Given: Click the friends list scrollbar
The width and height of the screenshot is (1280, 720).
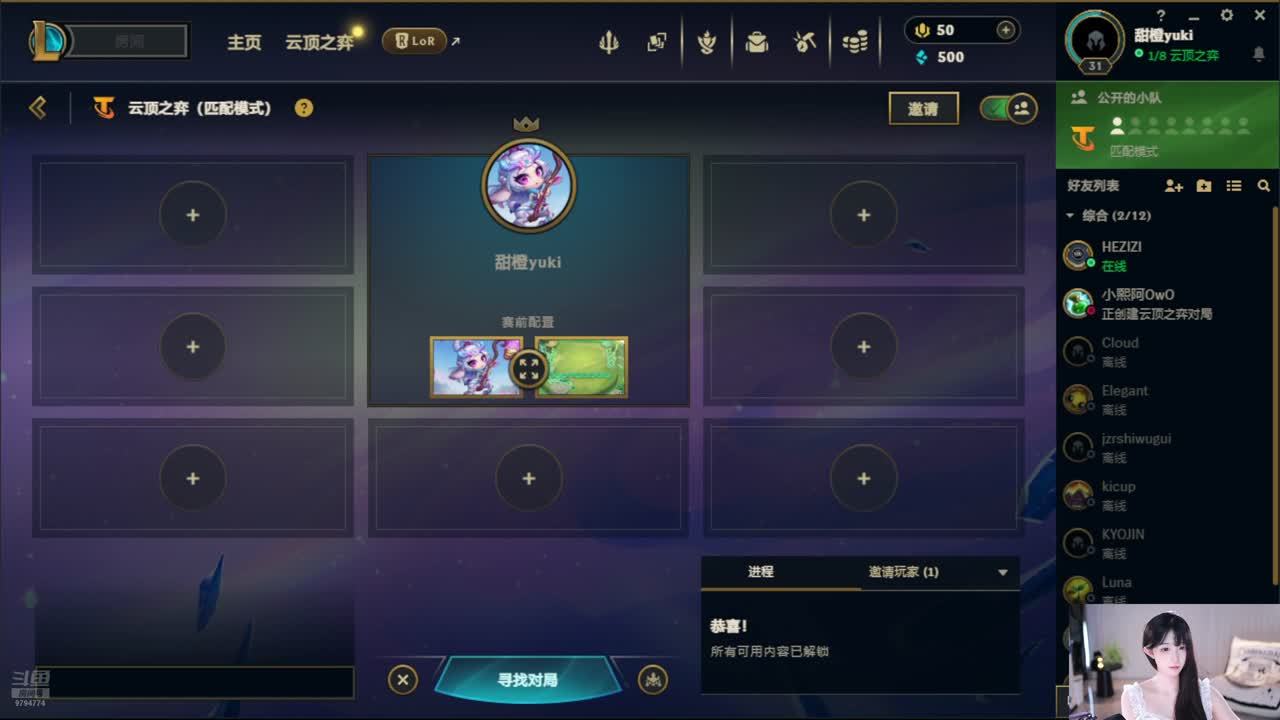Looking at the screenshot, I should 1274,395.
